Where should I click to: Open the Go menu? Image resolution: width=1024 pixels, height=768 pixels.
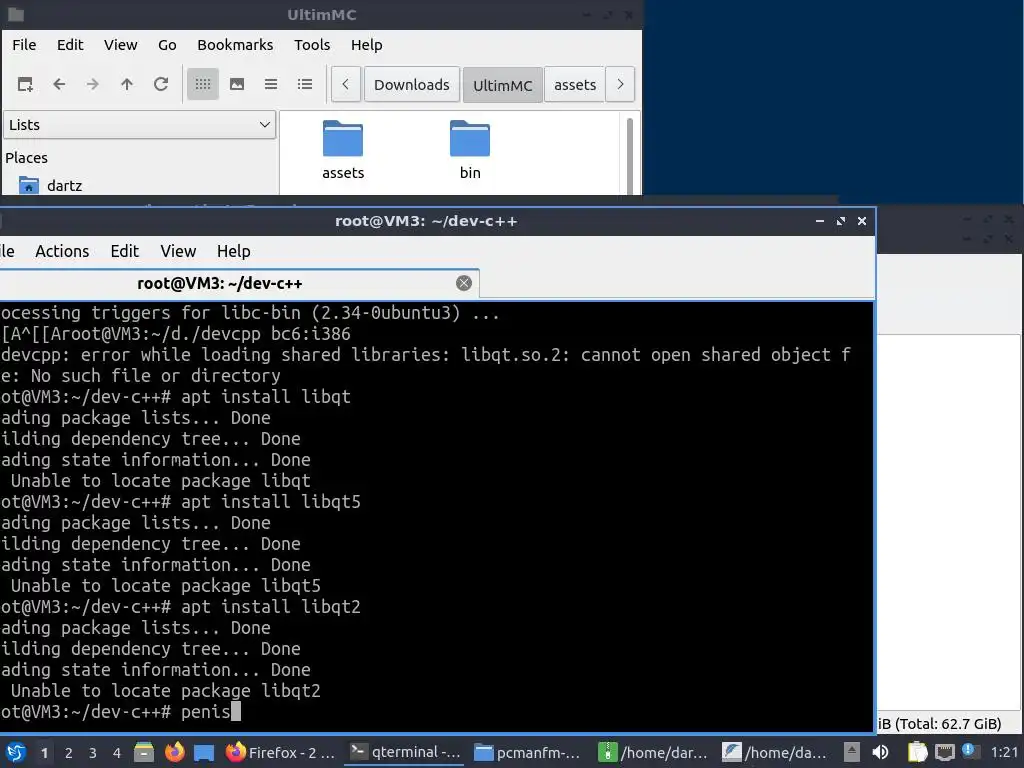tap(167, 45)
